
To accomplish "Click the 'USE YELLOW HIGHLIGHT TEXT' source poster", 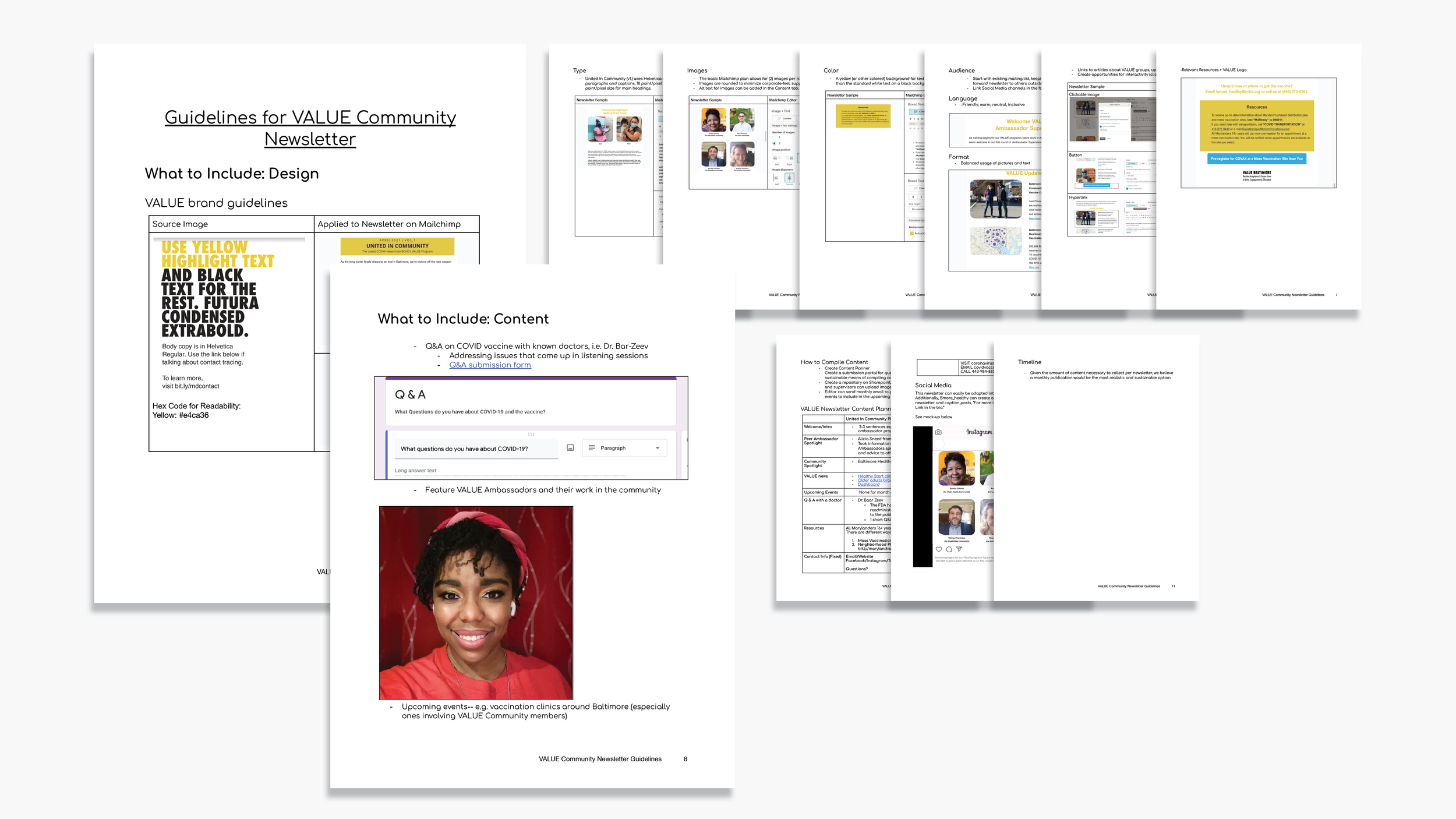I will coord(217,289).
